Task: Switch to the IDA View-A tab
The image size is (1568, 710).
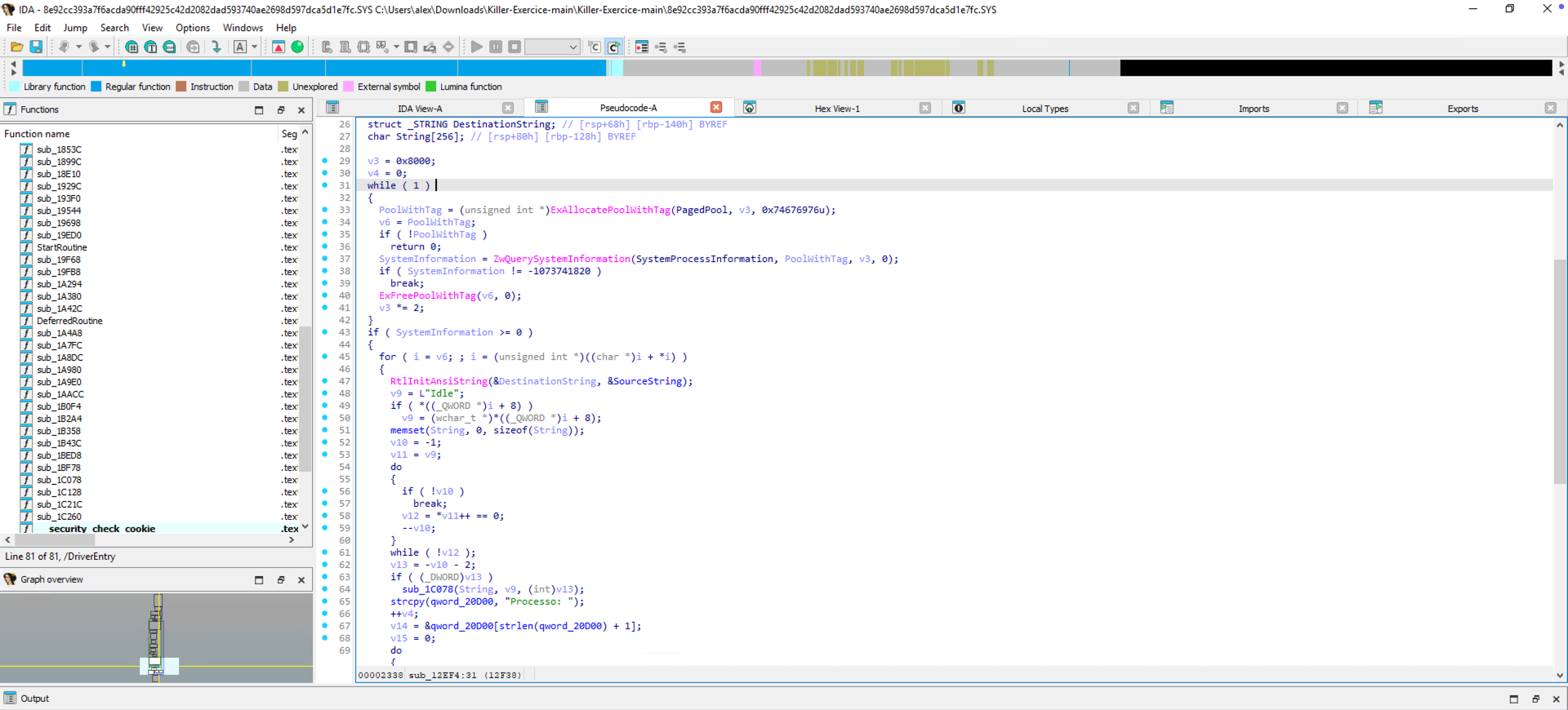Action: pyautogui.click(x=420, y=109)
